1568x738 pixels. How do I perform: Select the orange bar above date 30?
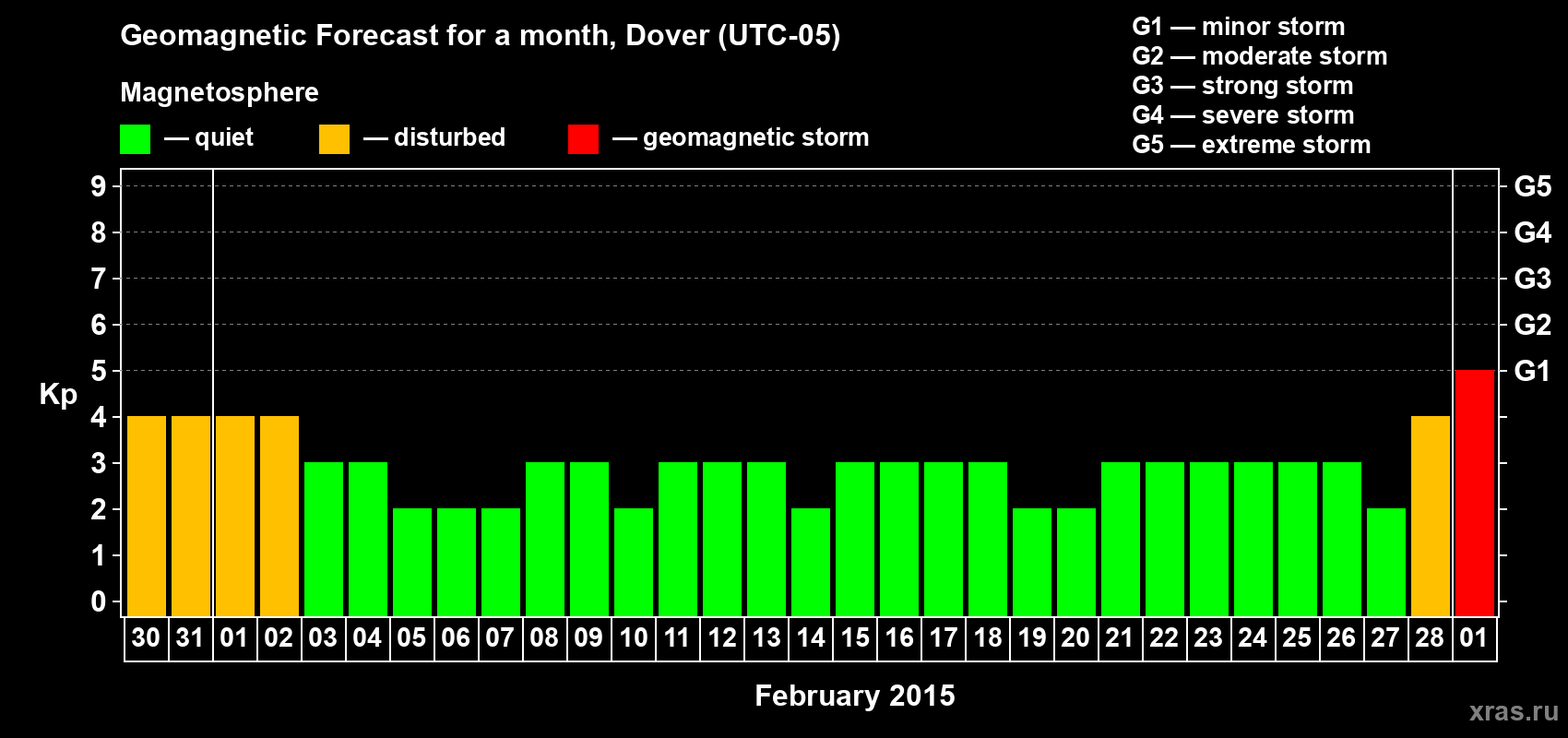pyautogui.click(x=147, y=516)
